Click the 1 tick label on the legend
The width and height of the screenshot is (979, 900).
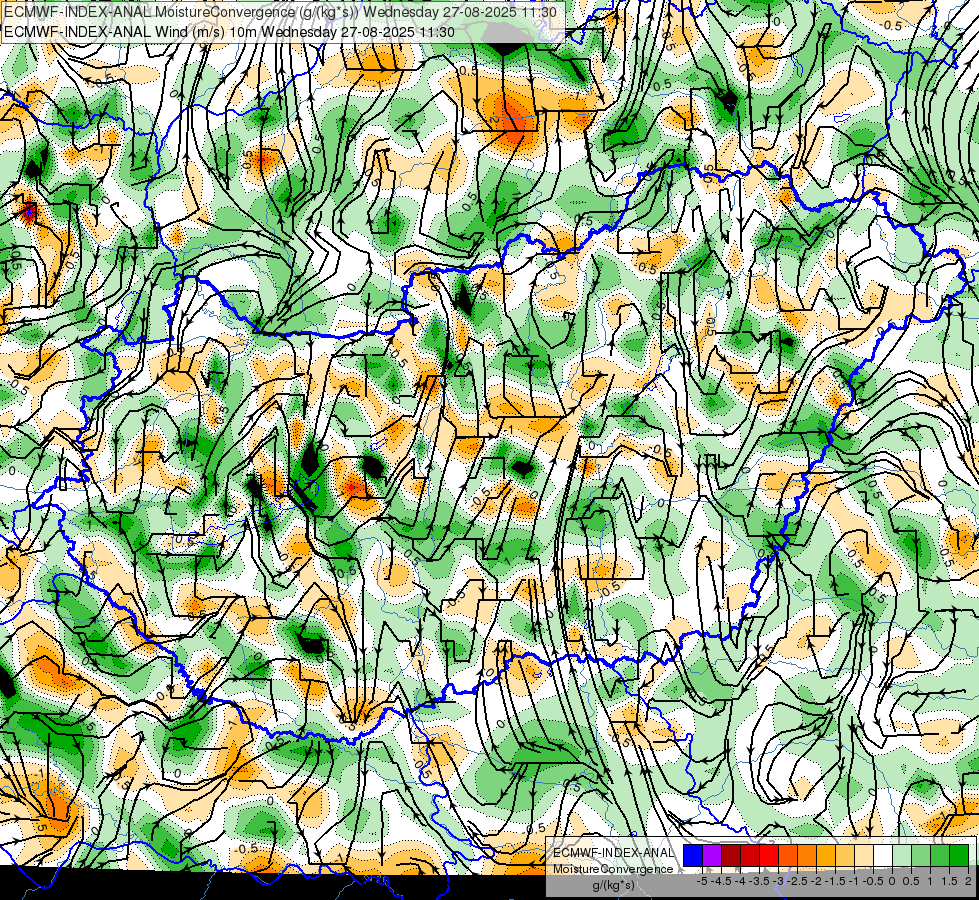click(x=930, y=881)
